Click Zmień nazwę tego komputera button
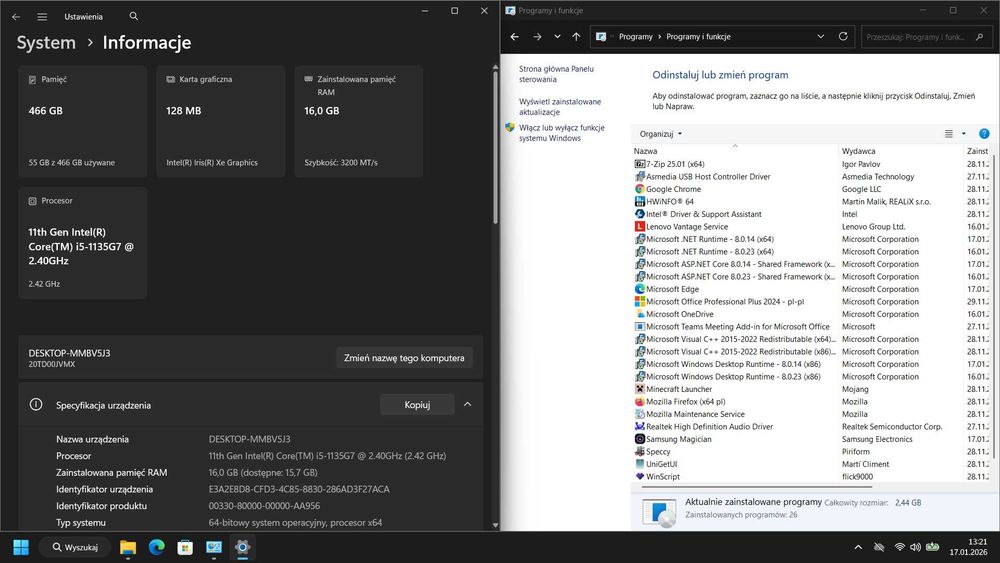The image size is (1000, 563). [x=404, y=358]
